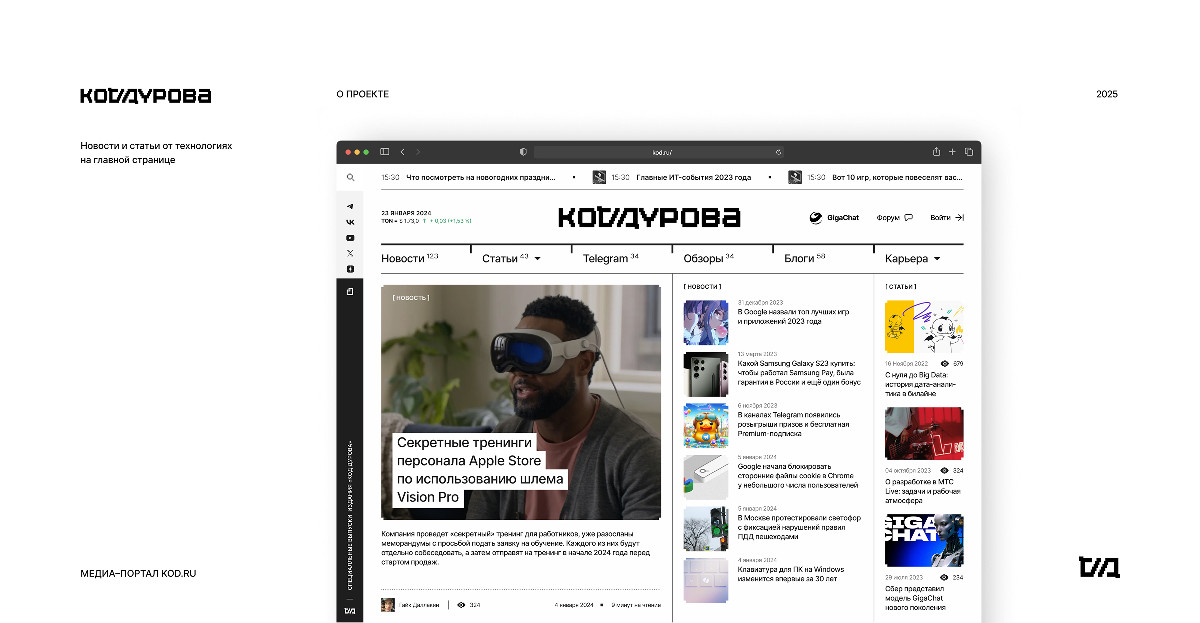The image size is (1200, 623).
Task: Open the Telegram icon in left sidebar
Action: click(350, 206)
